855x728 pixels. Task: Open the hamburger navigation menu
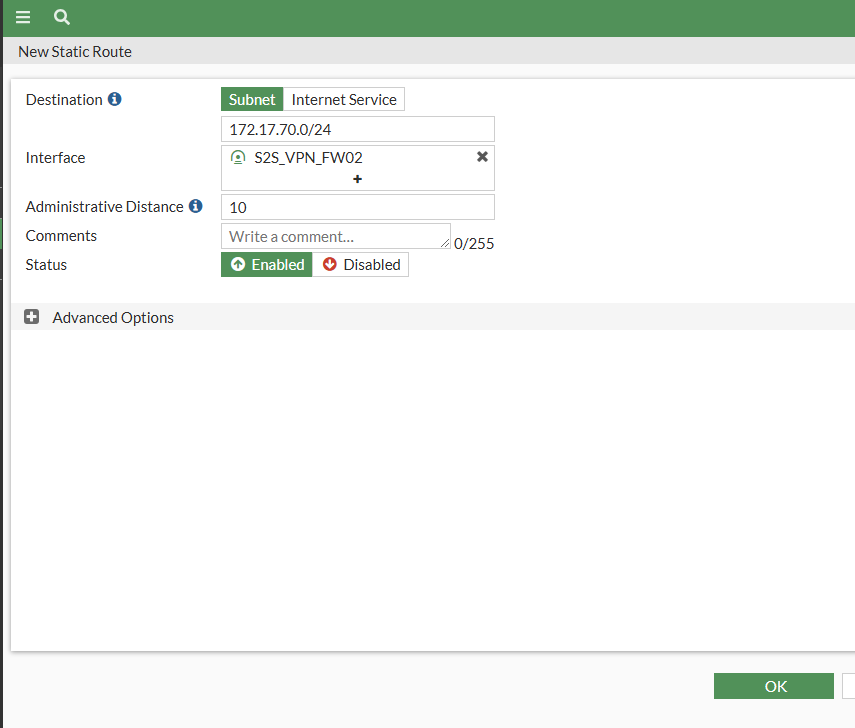[23, 17]
